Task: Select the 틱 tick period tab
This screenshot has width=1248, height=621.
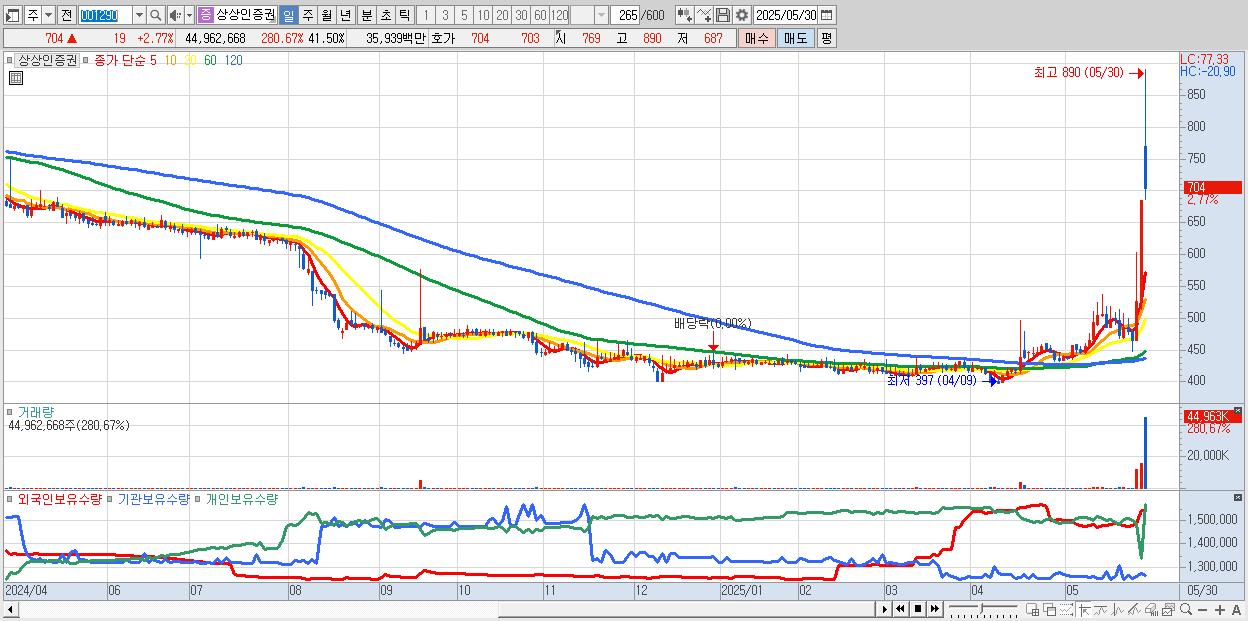Action: tap(404, 15)
